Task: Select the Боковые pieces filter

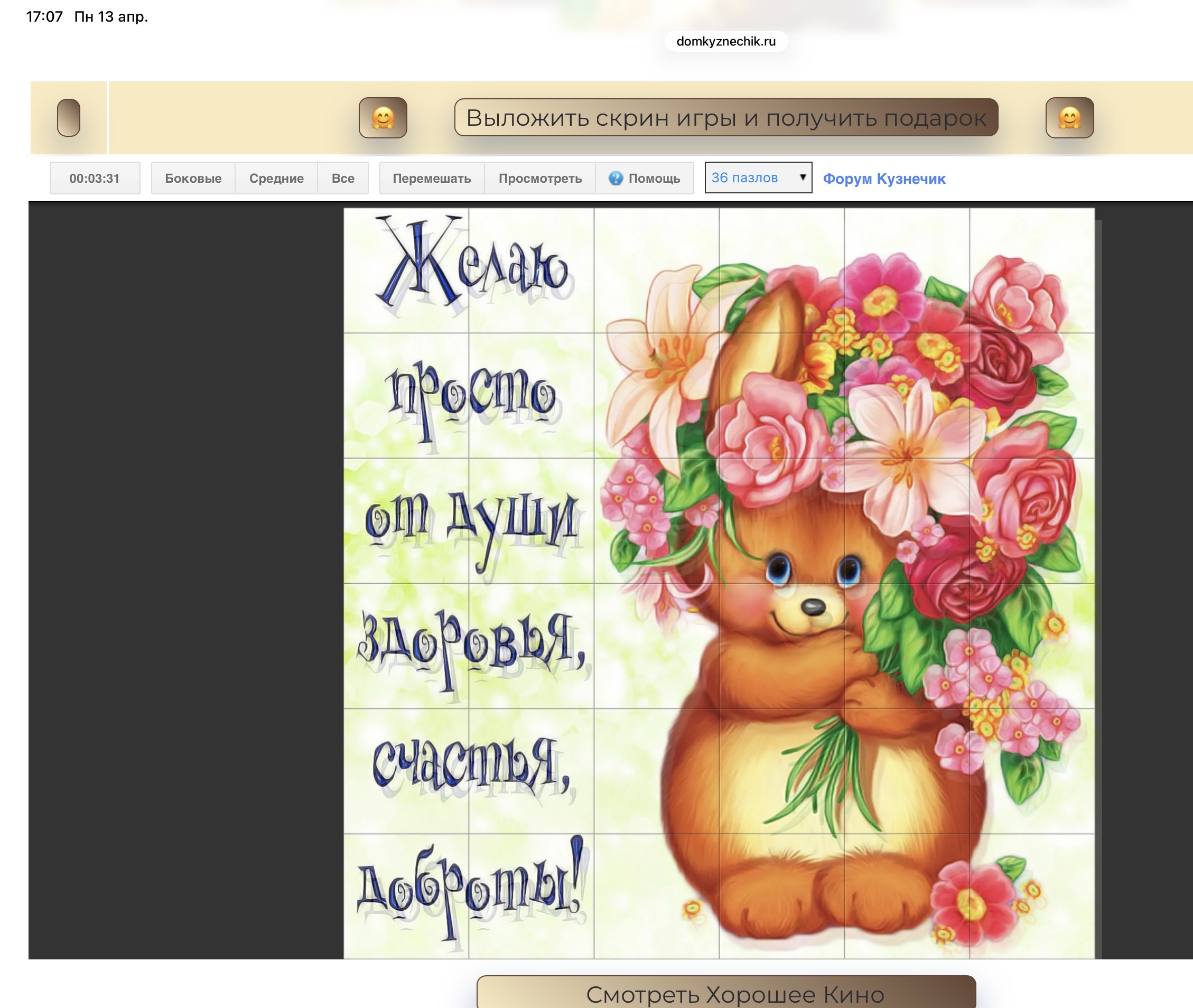Action: (193, 178)
